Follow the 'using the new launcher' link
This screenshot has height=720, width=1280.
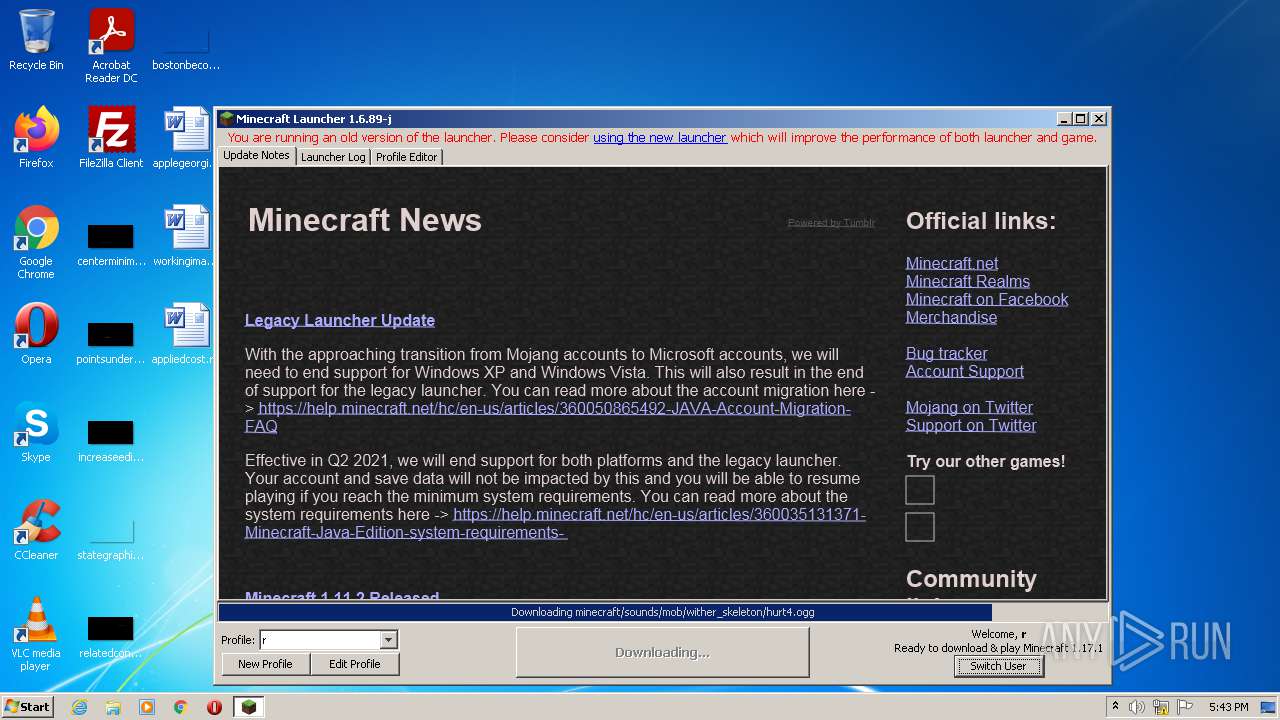[x=660, y=138]
